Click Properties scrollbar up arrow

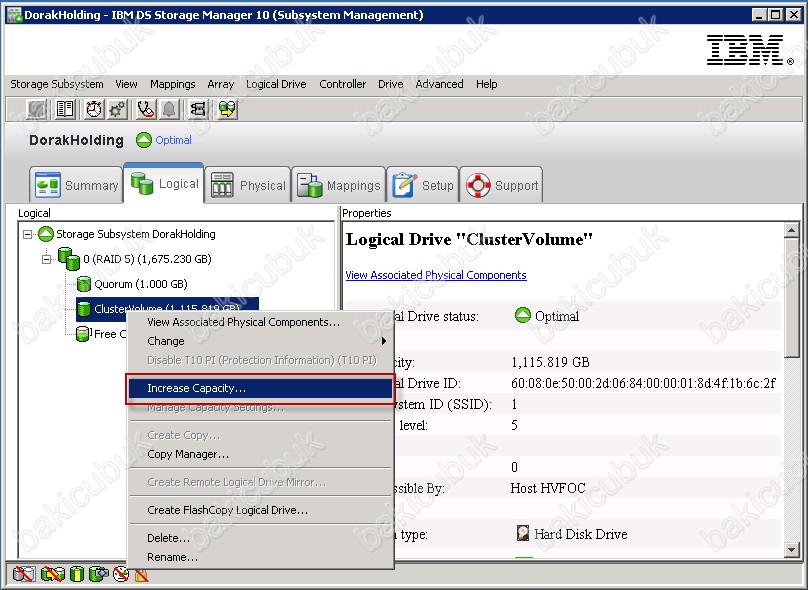click(x=792, y=229)
